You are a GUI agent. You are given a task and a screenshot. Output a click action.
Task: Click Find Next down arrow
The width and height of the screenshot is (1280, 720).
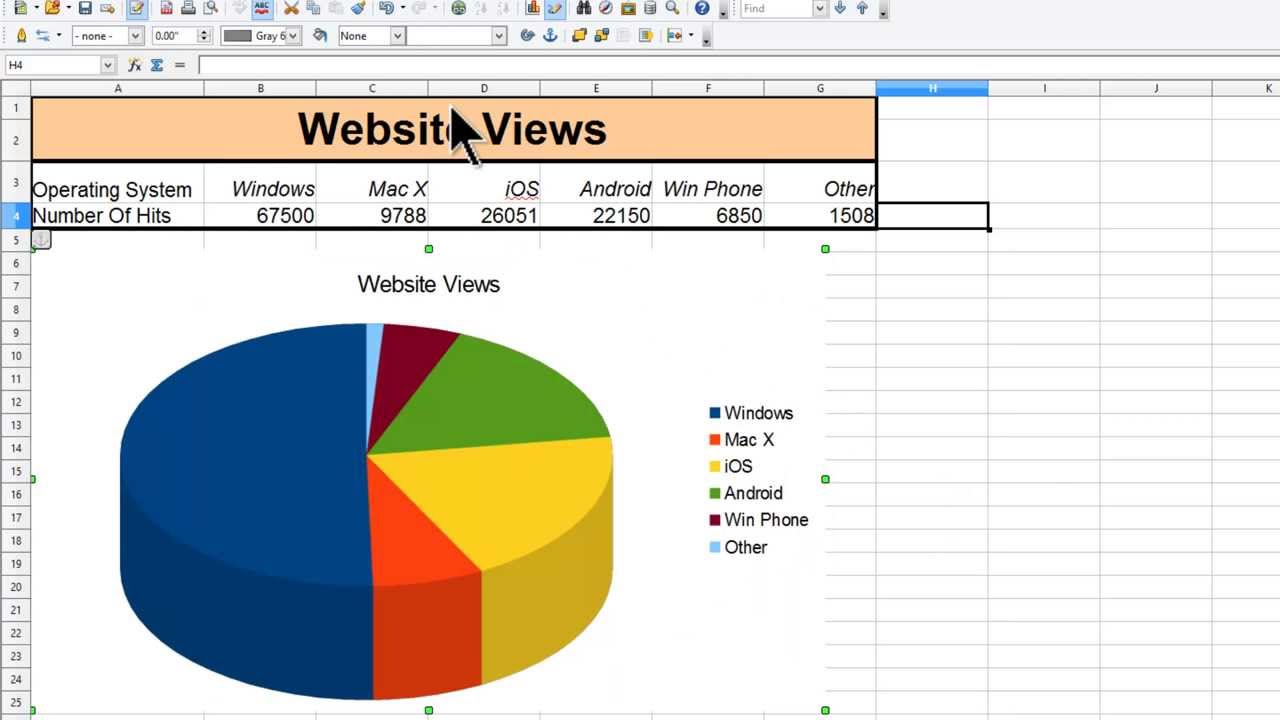[840, 8]
